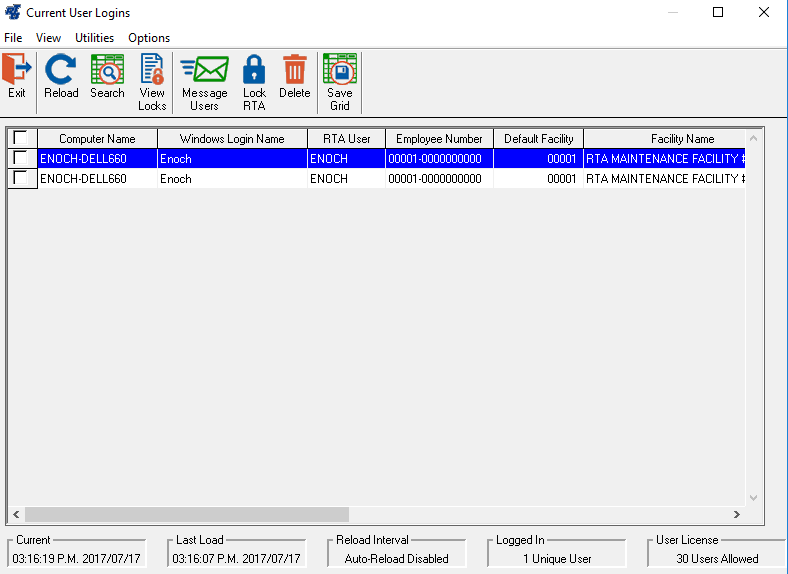This screenshot has height=574, width=788.
Task: Click the horizontal scrollbar left arrow
Action: pos(16,514)
